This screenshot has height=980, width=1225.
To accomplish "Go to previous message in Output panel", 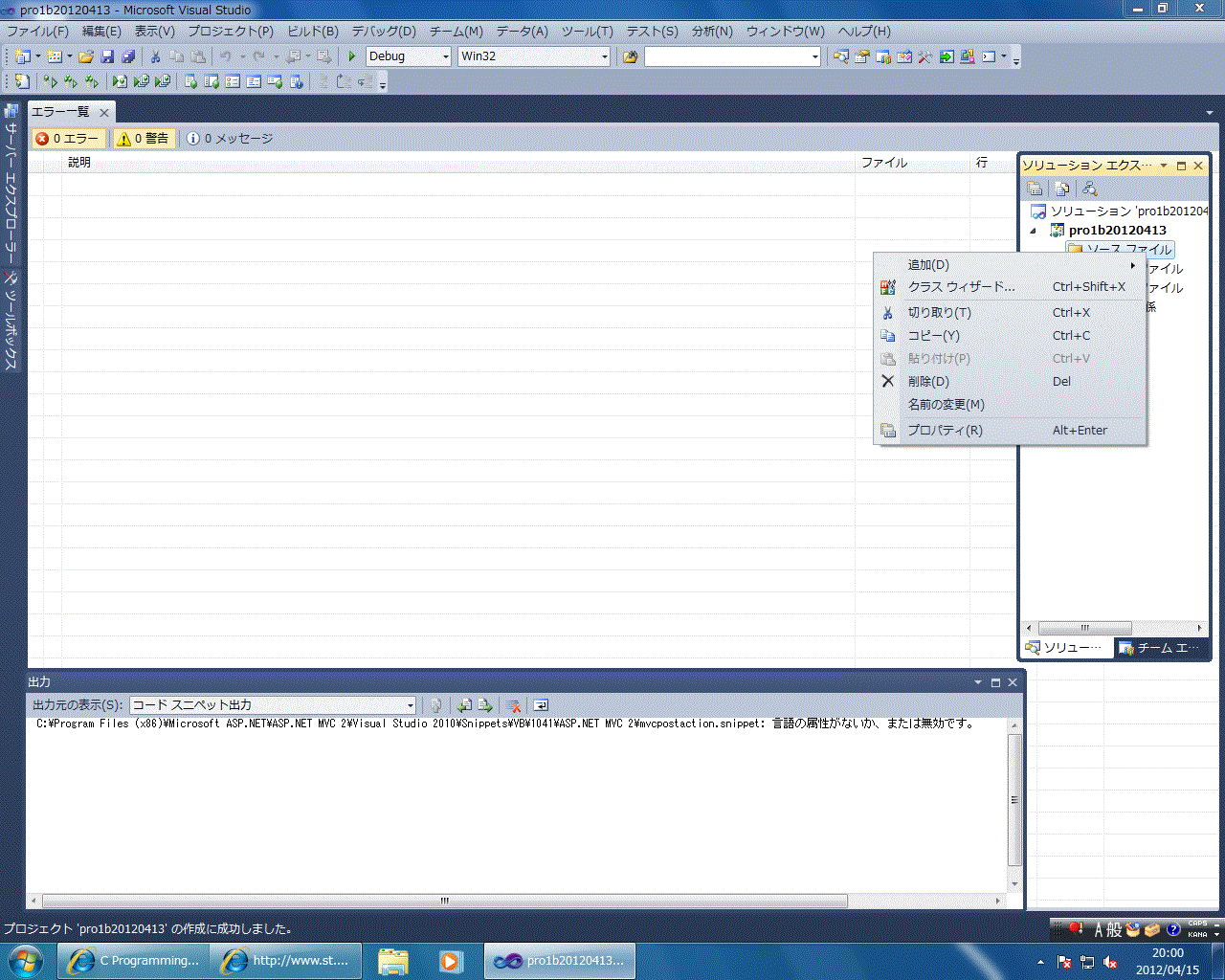I will pyautogui.click(x=464, y=705).
